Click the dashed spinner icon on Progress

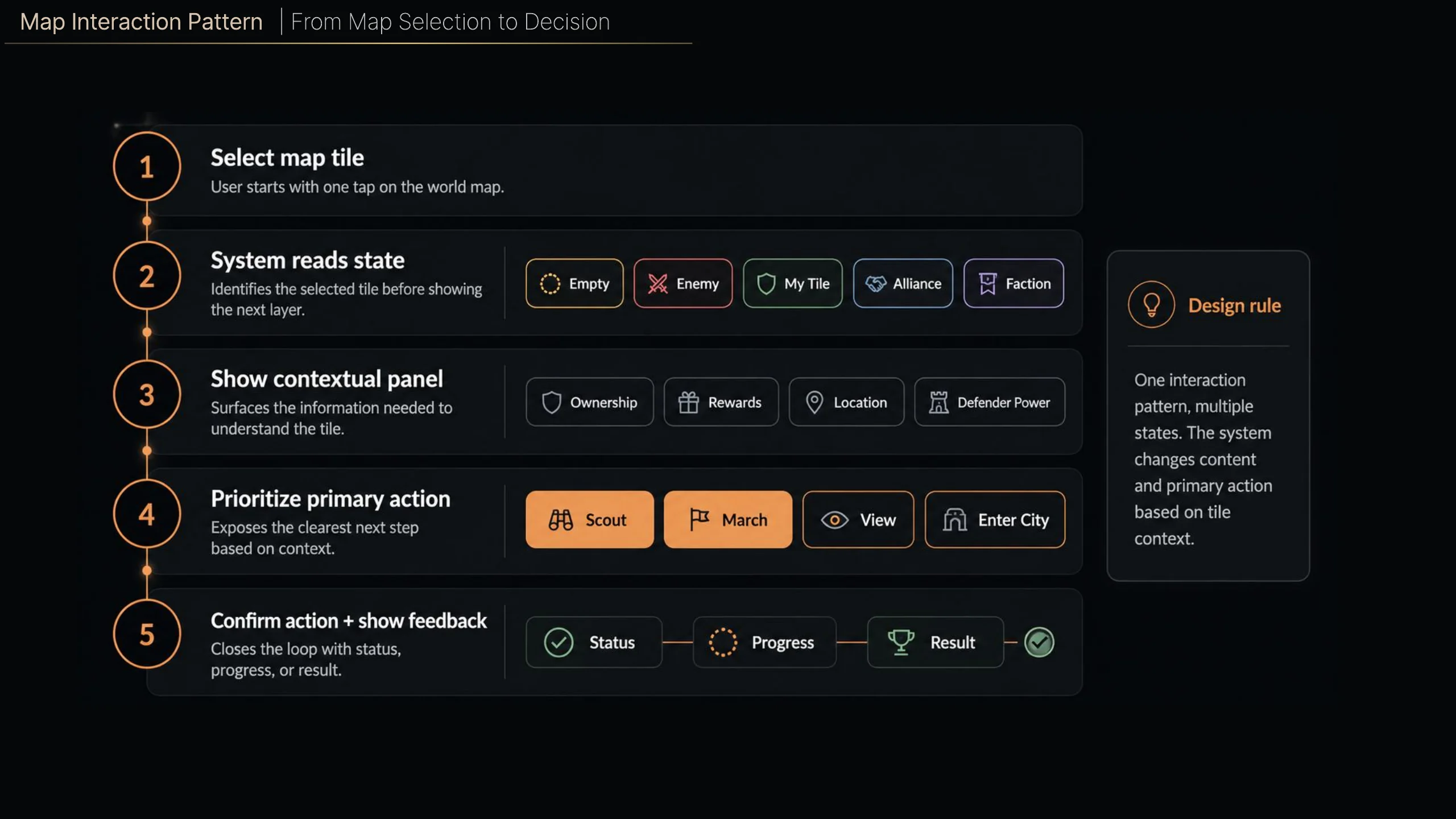point(723,642)
